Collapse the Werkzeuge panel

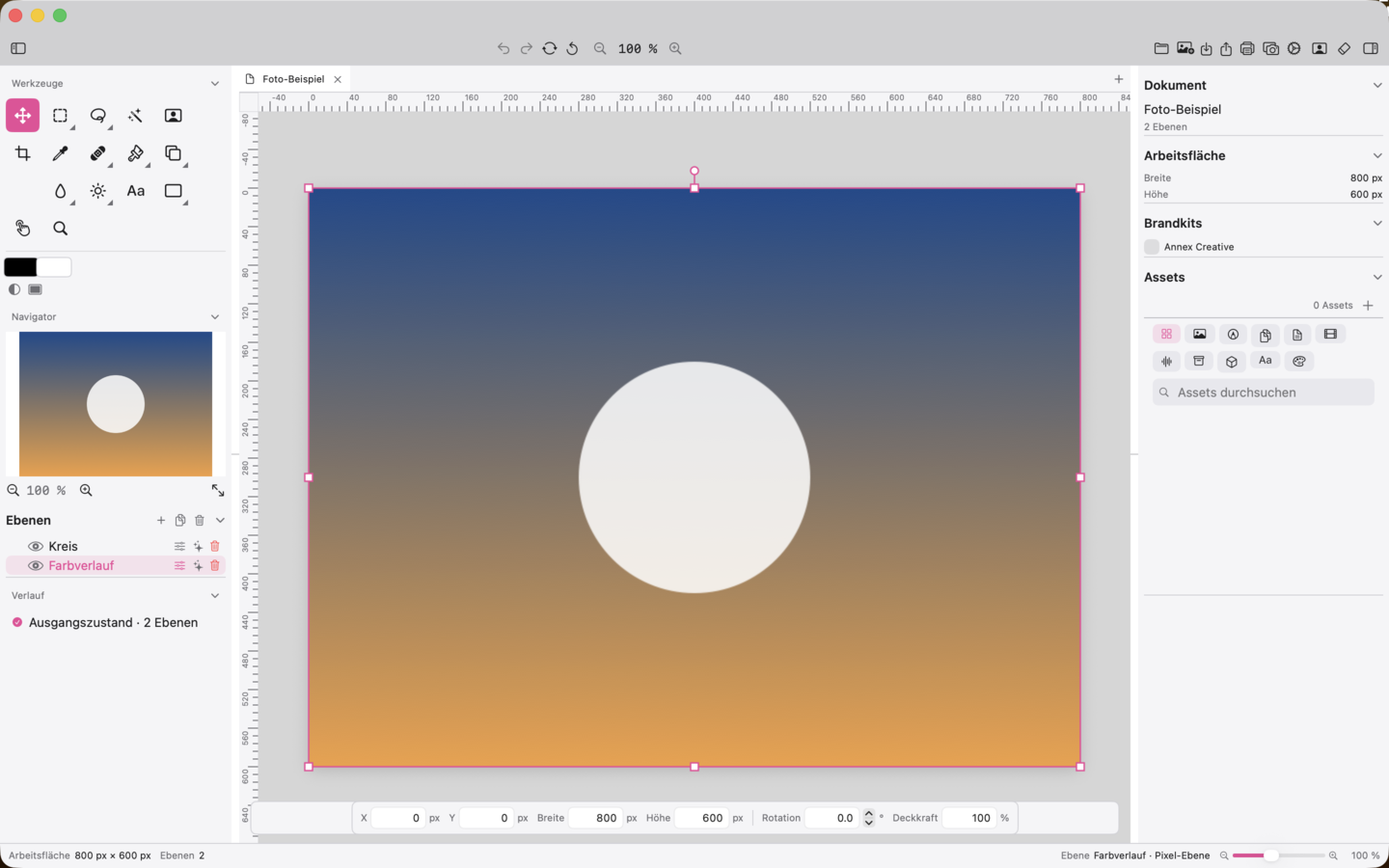pyautogui.click(x=215, y=84)
